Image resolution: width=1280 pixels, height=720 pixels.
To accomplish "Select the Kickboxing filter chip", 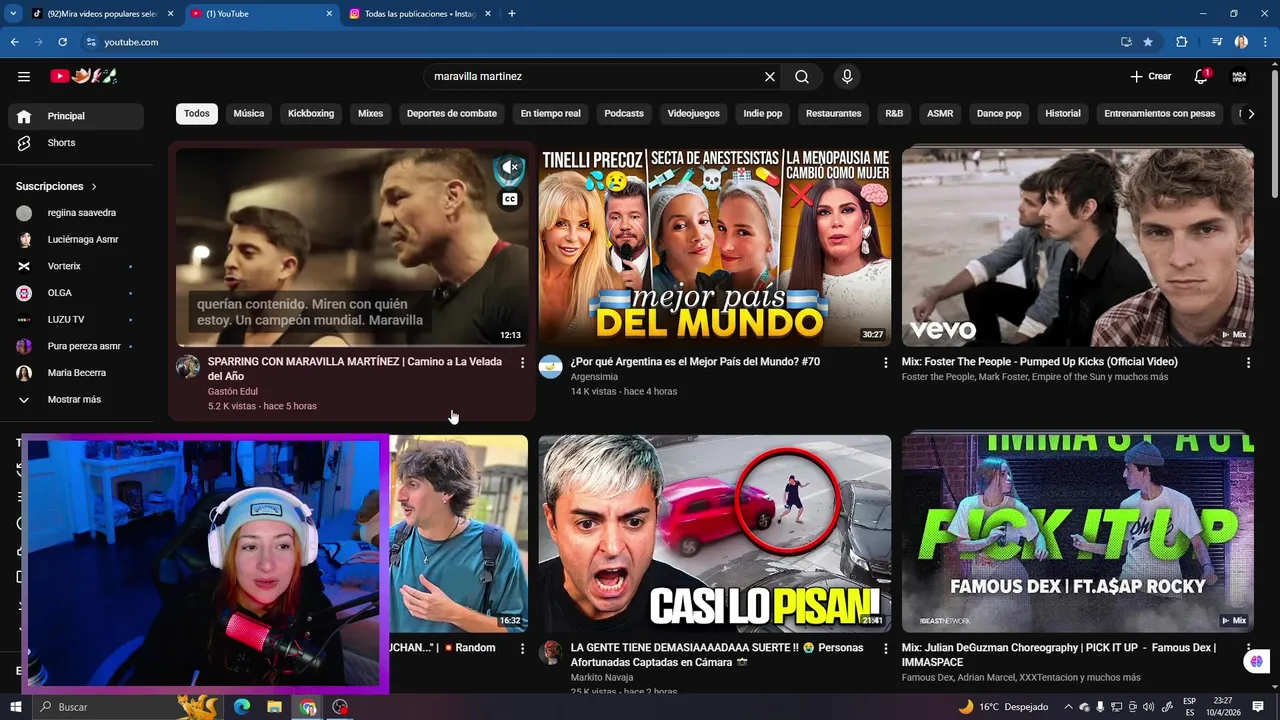I will (311, 114).
